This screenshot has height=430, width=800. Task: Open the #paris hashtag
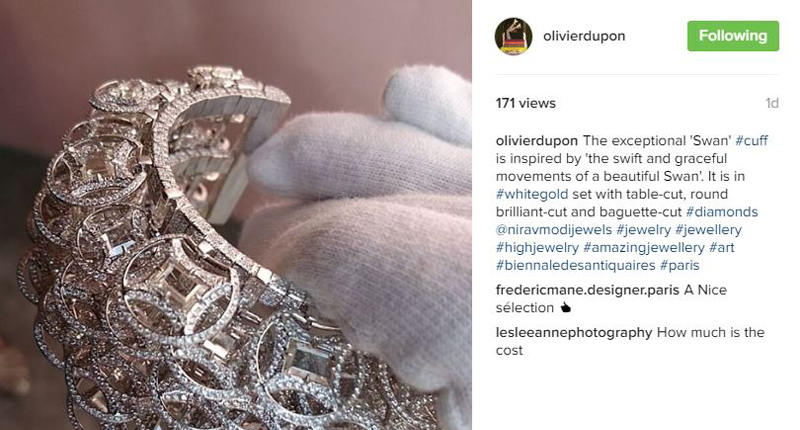click(x=680, y=265)
